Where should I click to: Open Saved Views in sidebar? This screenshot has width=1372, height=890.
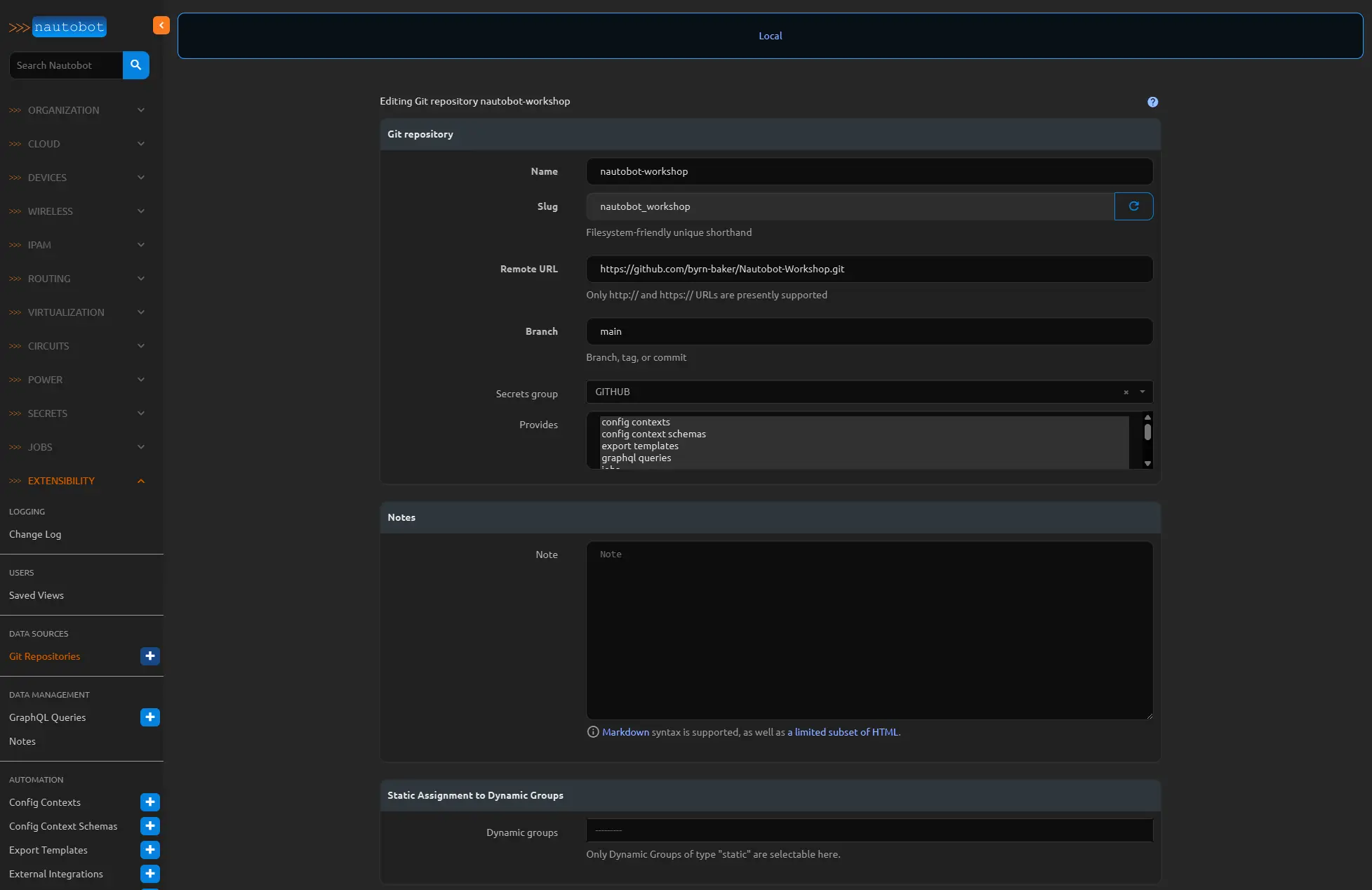coord(36,595)
